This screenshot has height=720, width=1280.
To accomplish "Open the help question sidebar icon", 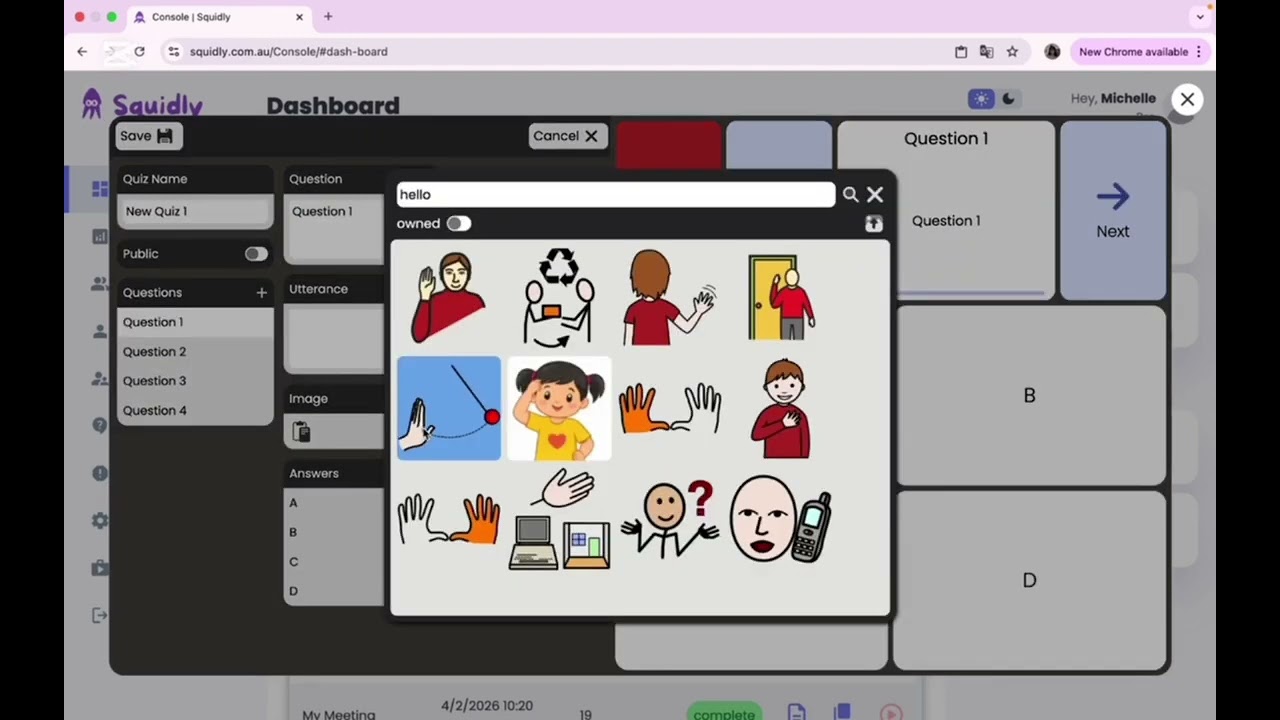I will [x=100, y=425].
